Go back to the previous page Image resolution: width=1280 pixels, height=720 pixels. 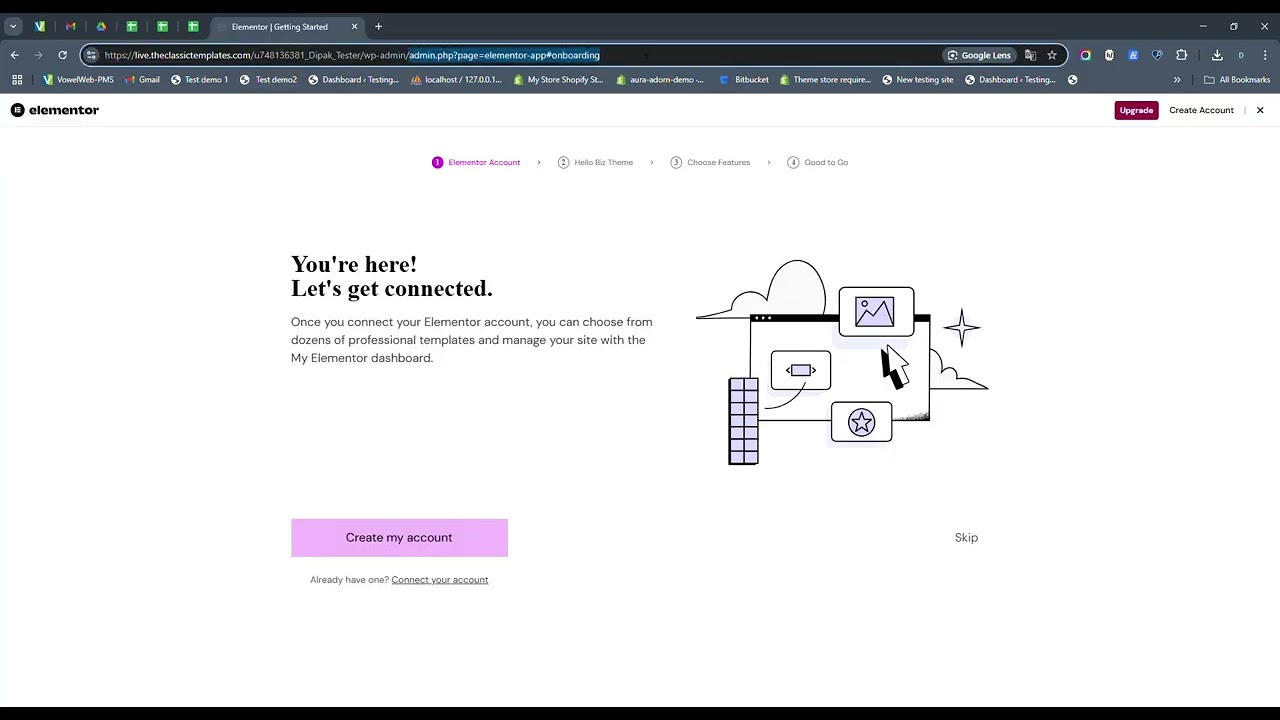[x=15, y=55]
